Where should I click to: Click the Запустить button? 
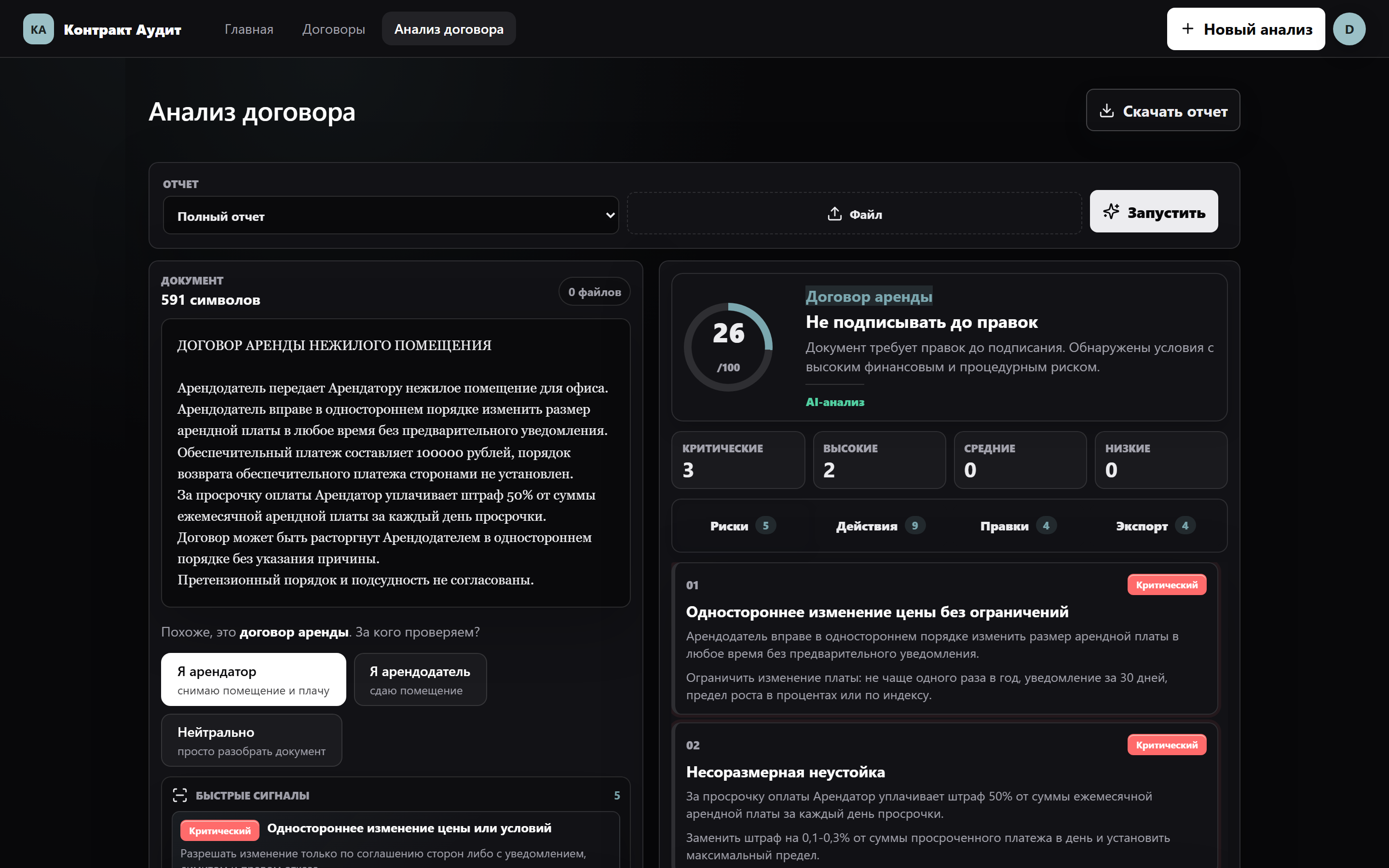[x=1154, y=211]
